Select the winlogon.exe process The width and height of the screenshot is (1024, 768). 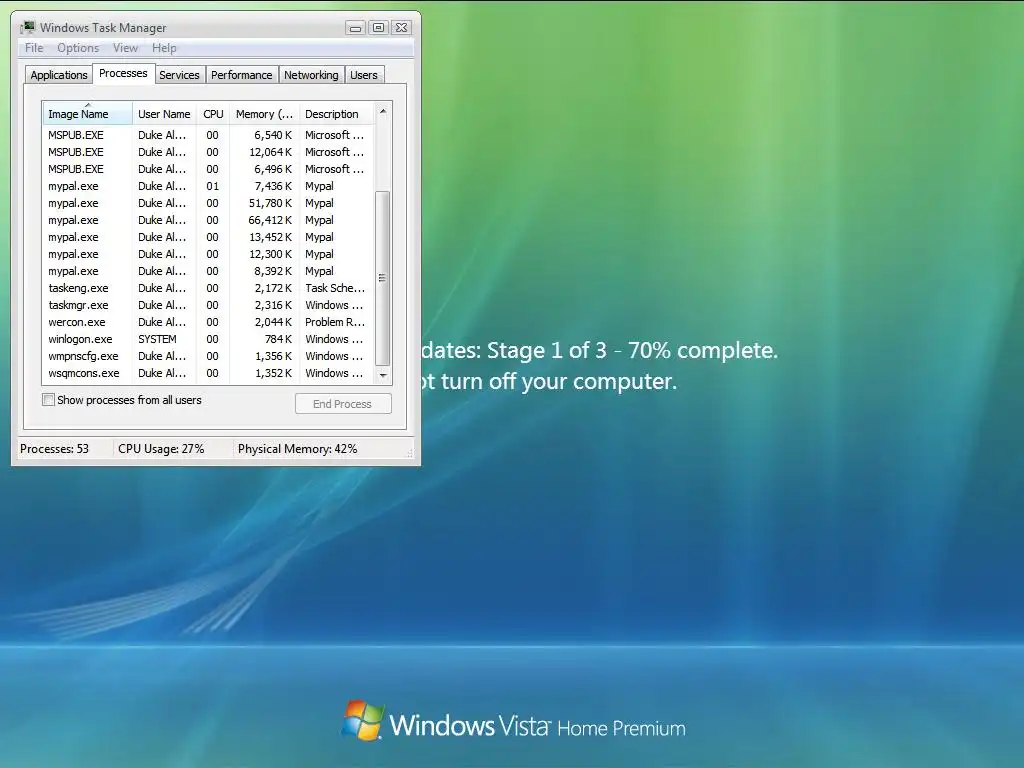pos(208,338)
